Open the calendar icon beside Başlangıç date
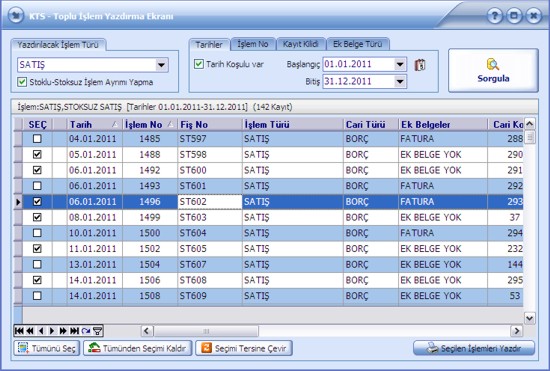This screenshot has height=371, width=550. pos(420,65)
